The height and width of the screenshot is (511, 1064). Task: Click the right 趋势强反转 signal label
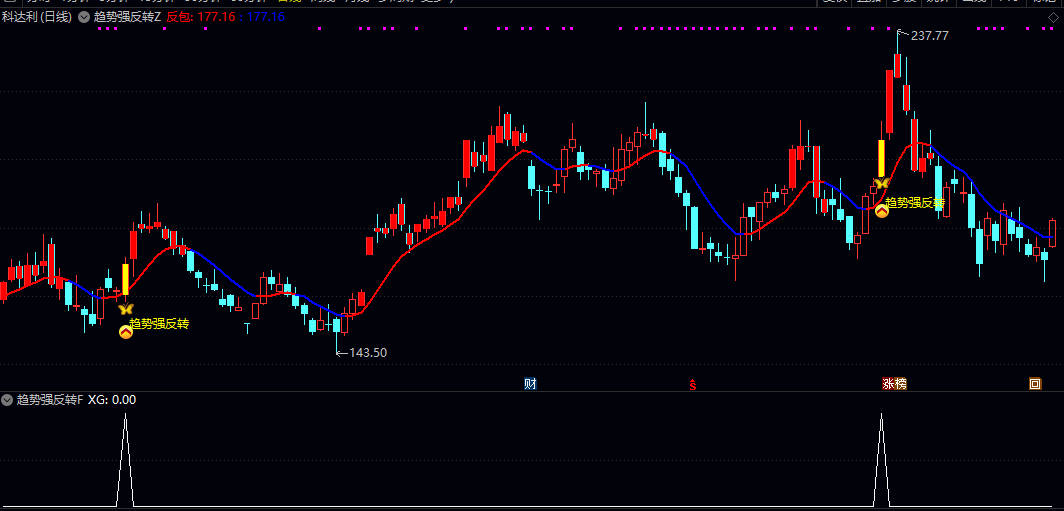click(x=915, y=202)
